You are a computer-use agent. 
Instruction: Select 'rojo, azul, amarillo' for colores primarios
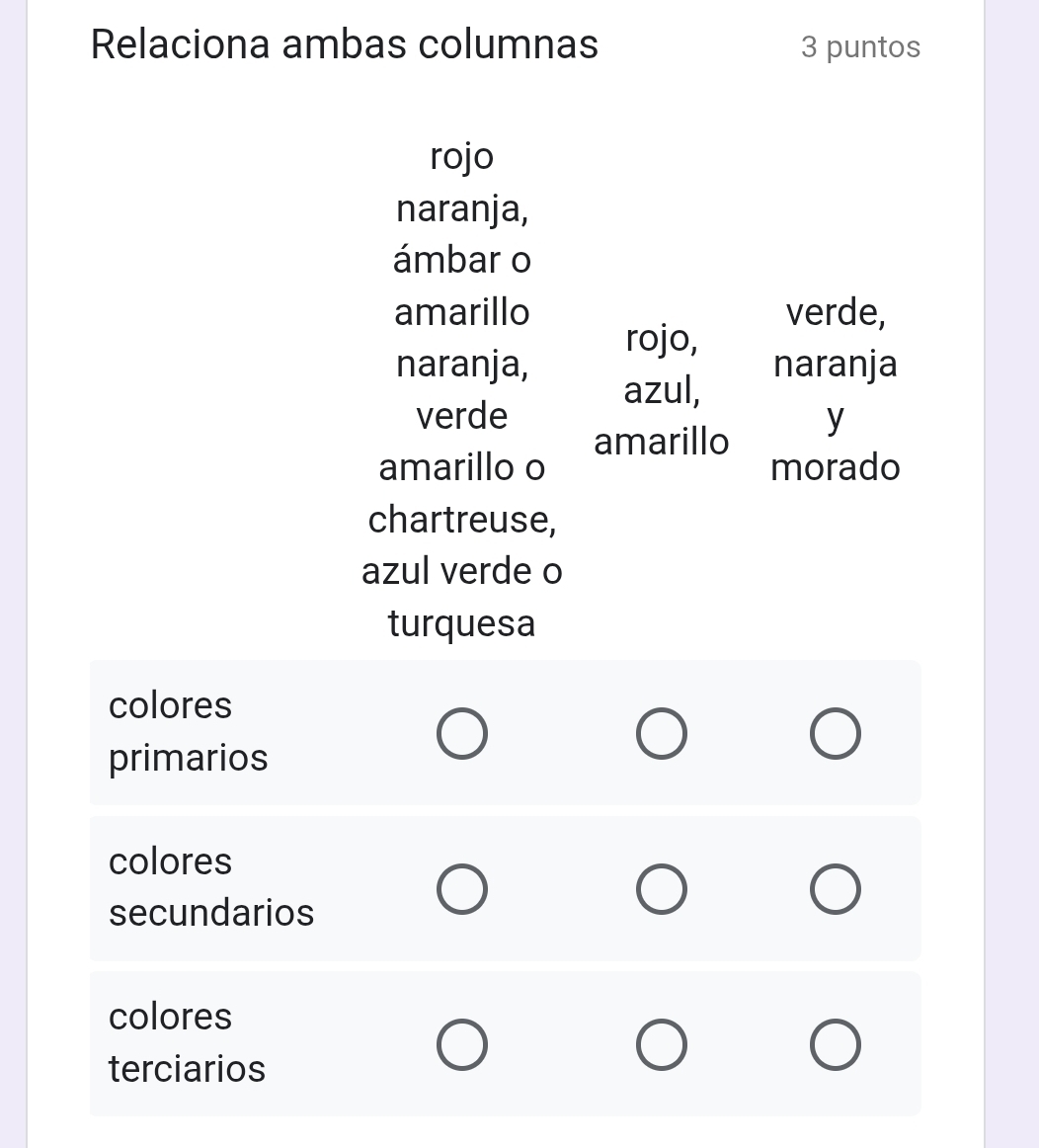(x=661, y=733)
